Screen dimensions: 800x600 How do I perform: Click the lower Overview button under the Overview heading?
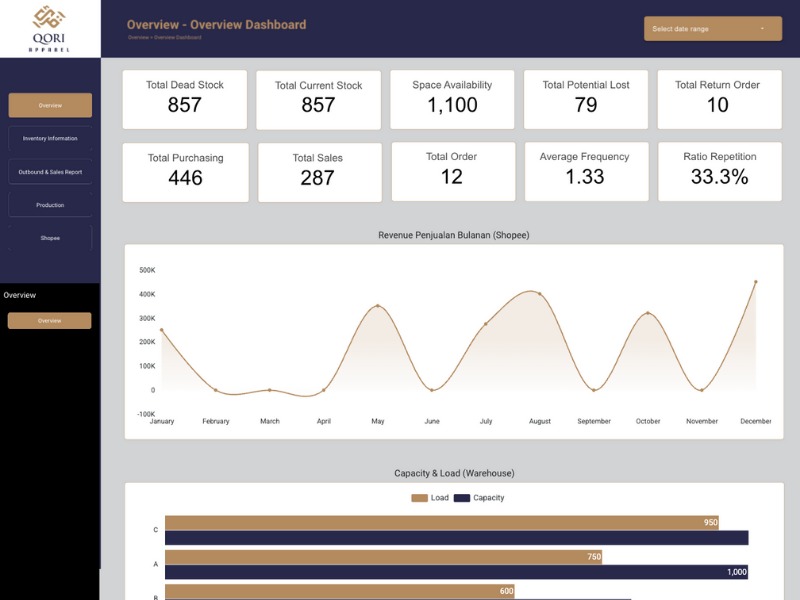pyautogui.click(x=50, y=321)
